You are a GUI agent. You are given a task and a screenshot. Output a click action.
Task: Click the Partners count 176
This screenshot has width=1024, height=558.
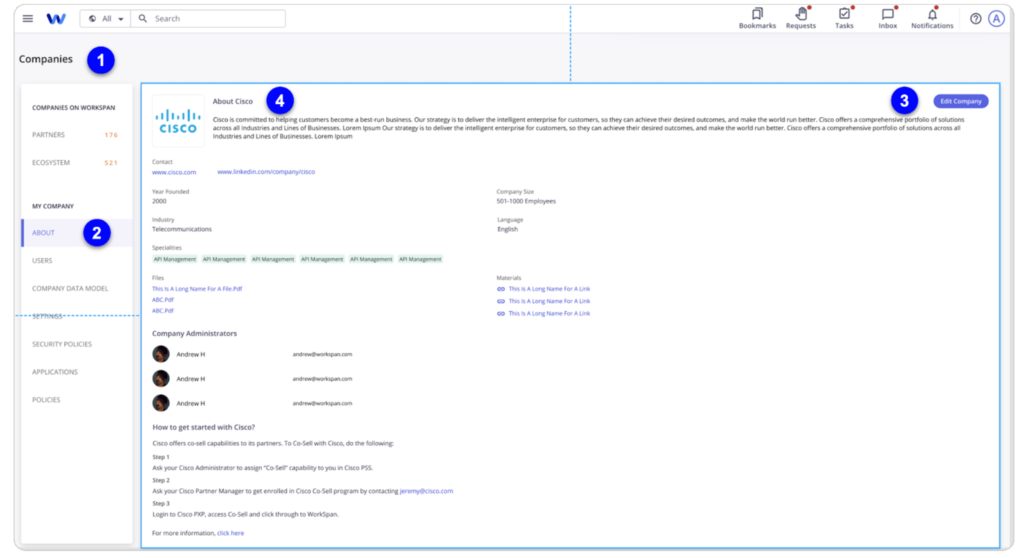coord(111,135)
